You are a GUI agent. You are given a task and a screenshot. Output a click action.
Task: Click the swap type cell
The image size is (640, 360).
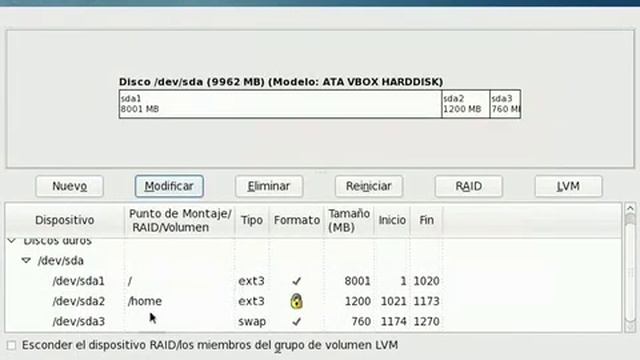(x=252, y=322)
